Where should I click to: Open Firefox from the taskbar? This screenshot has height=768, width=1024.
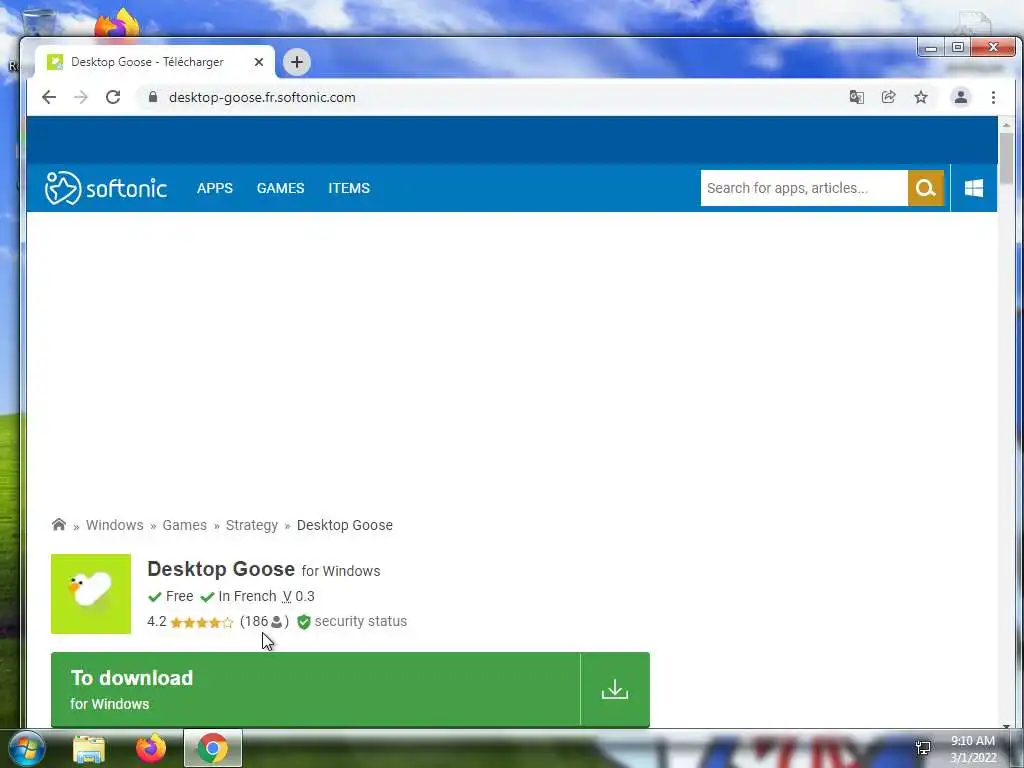tap(151, 748)
